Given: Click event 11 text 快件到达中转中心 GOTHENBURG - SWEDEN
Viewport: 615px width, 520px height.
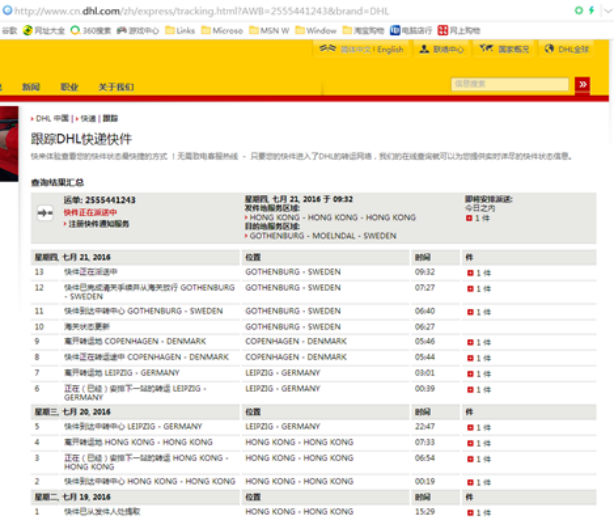Looking at the screenshot, I should pyautogui.click(x=144, y=311).
